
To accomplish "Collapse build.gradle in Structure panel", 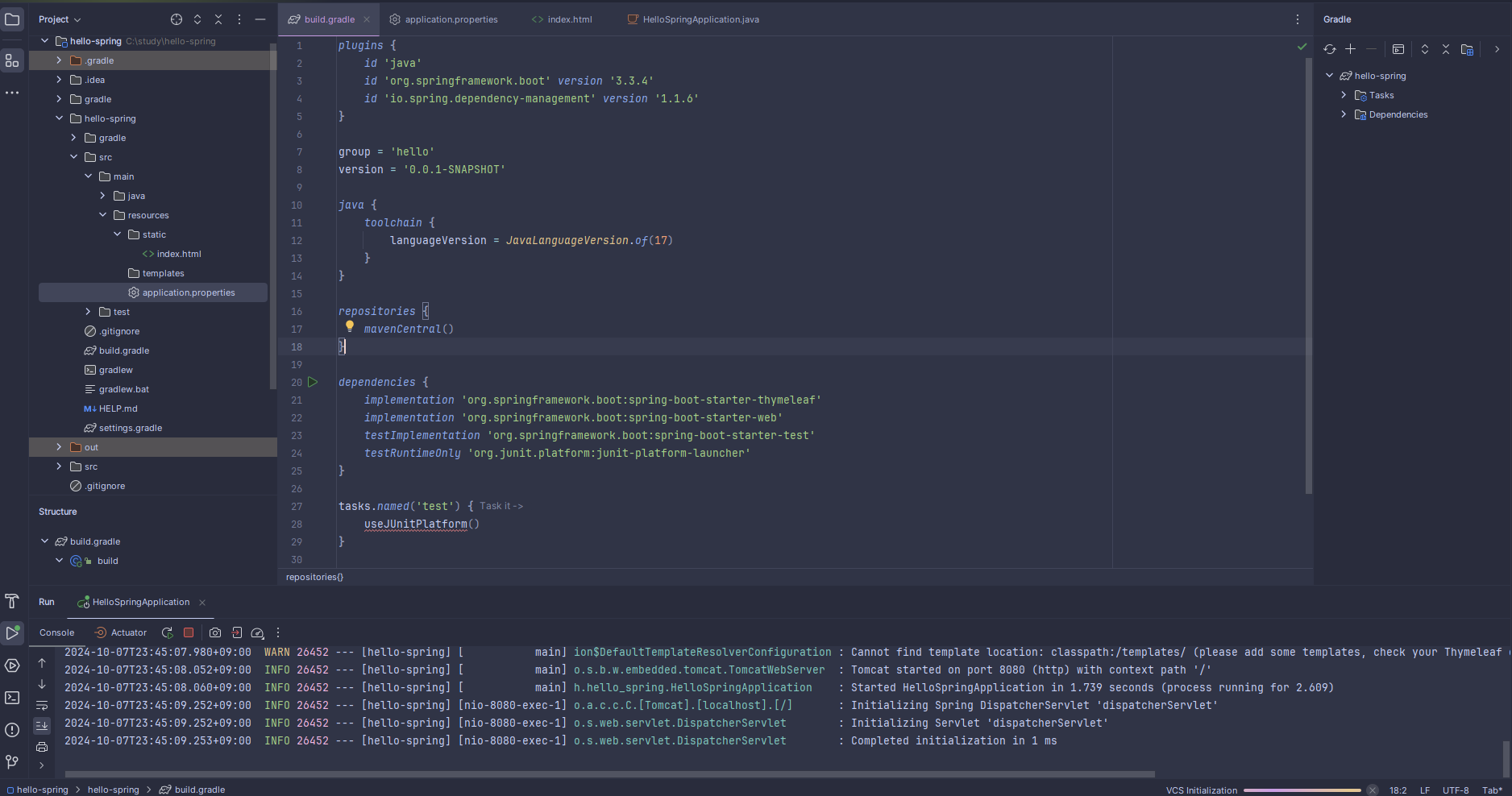I will click(x=44, y=541).
